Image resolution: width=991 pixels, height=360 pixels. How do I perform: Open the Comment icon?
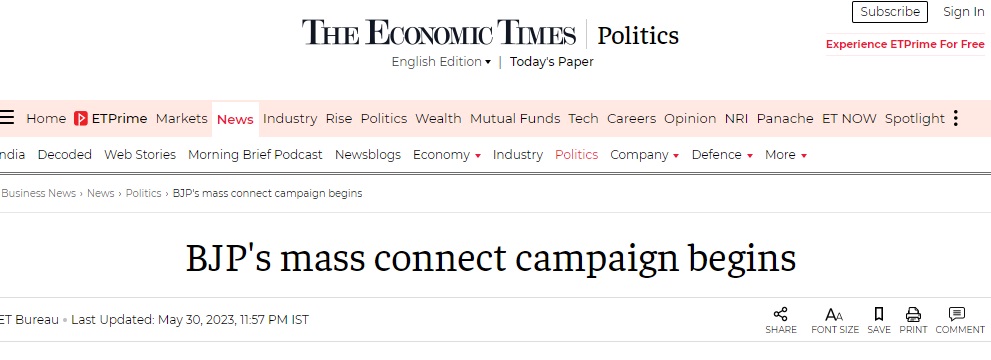[957, 314]
